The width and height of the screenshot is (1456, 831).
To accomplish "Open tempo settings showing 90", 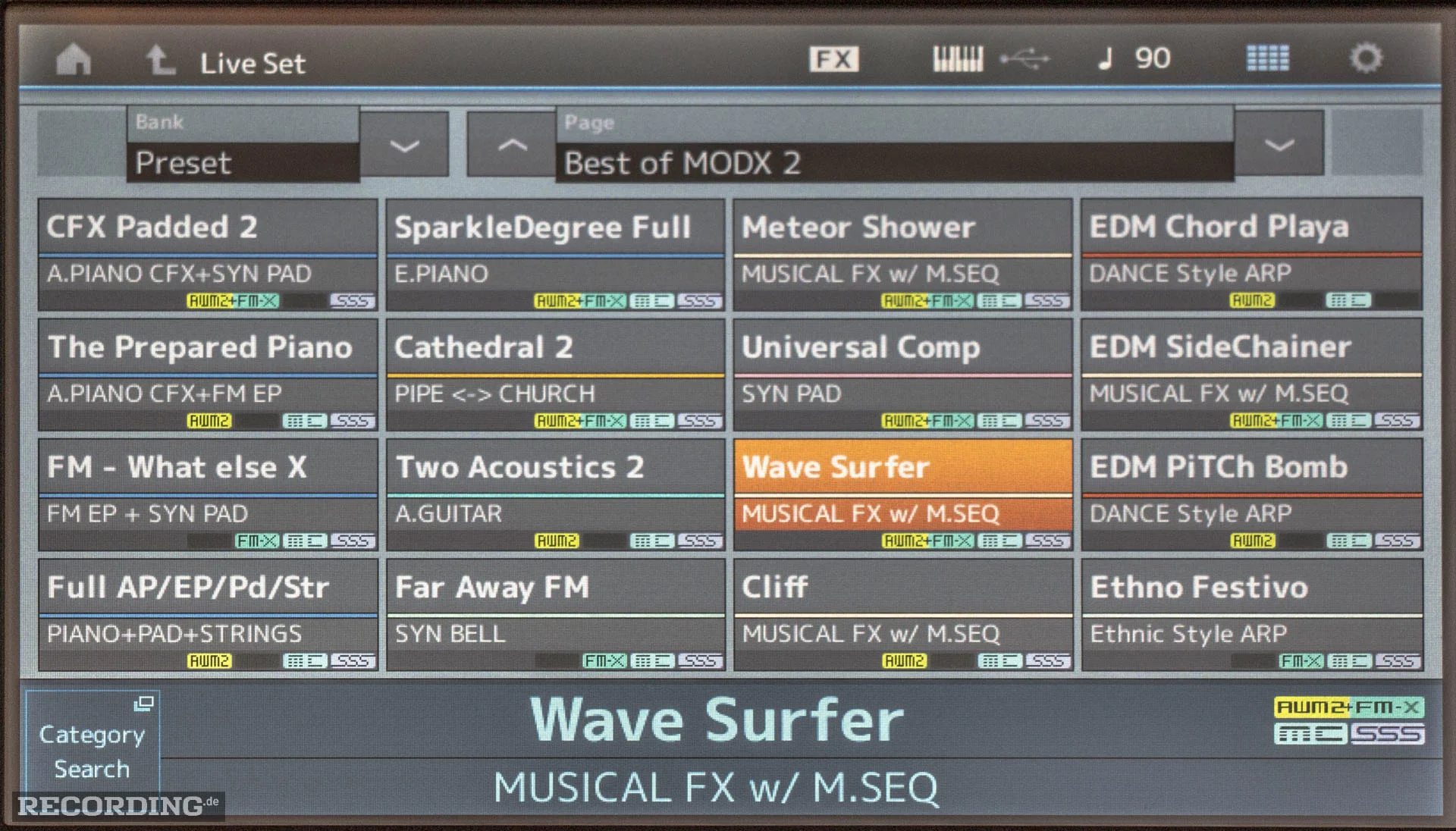I will pyautogui.click(x=1134, y=58).
